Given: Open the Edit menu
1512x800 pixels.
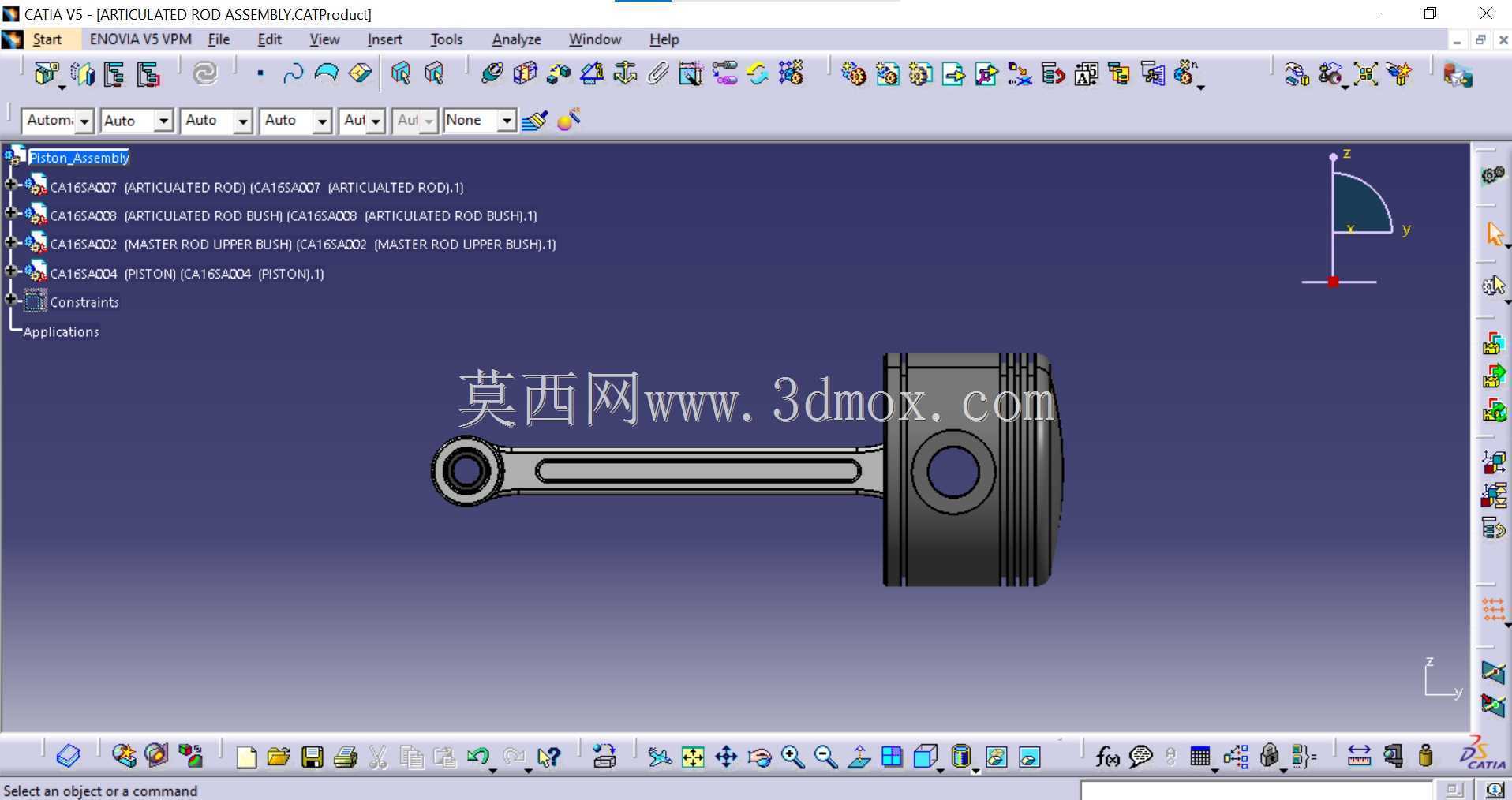Looking at the screenshot, I should click(x=269, y=39).
